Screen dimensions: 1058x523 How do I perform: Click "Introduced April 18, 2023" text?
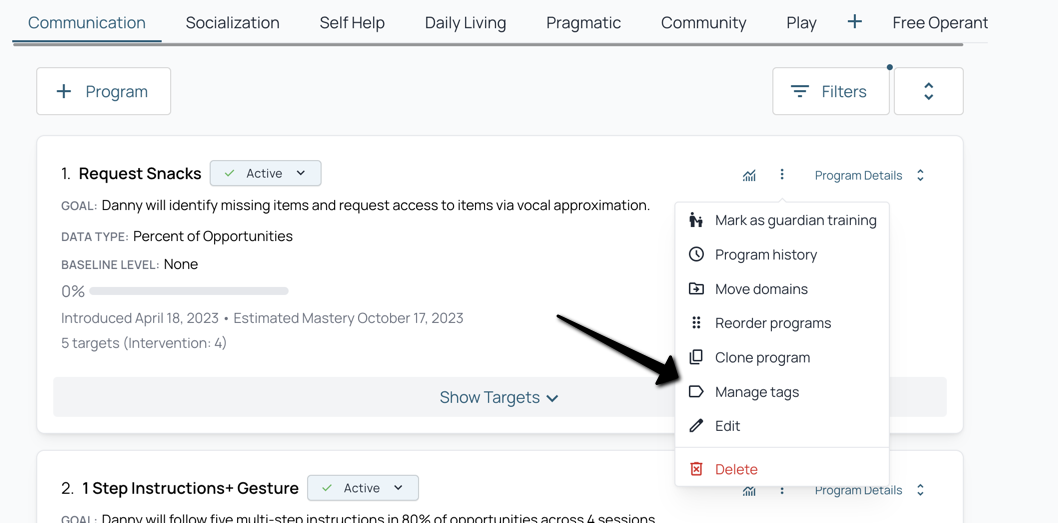tap(140, 318)
